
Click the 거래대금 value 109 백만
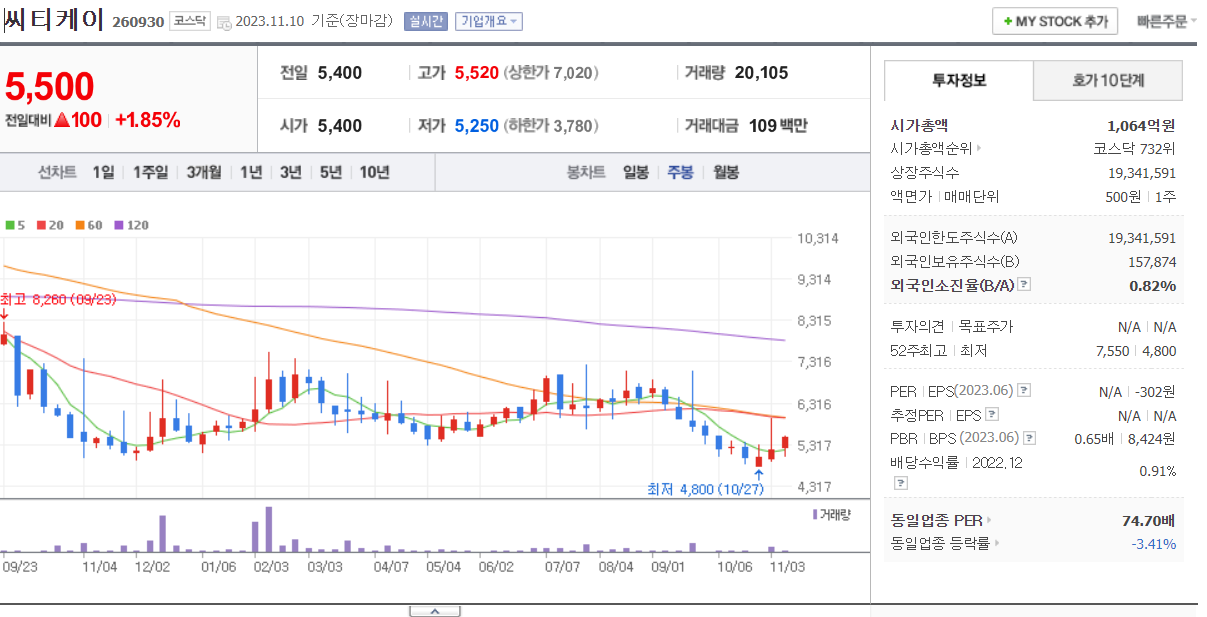coord(778,126)
